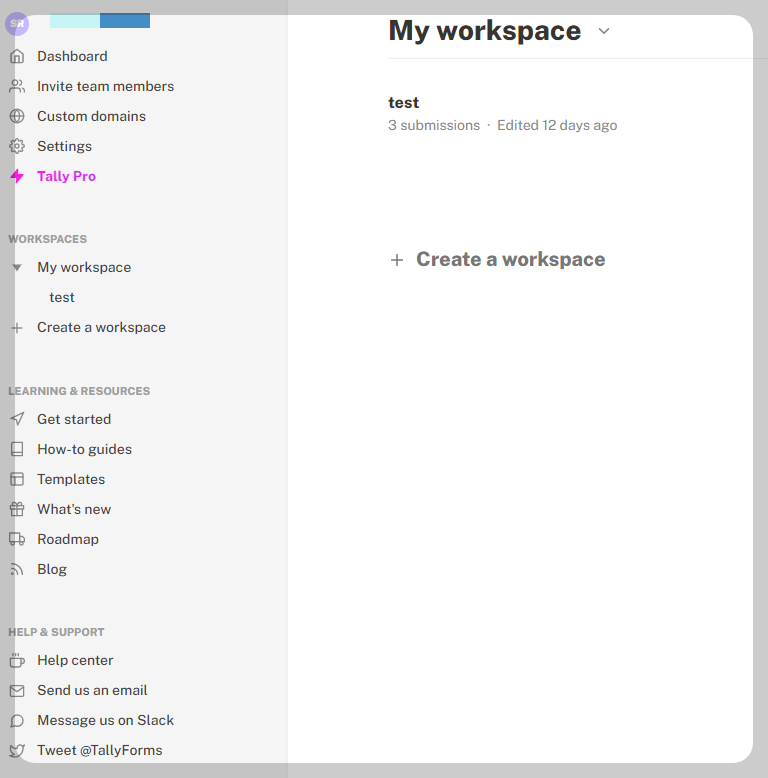
Task: Collapse My workspace tree with the triangle
Action: [17, 268]
